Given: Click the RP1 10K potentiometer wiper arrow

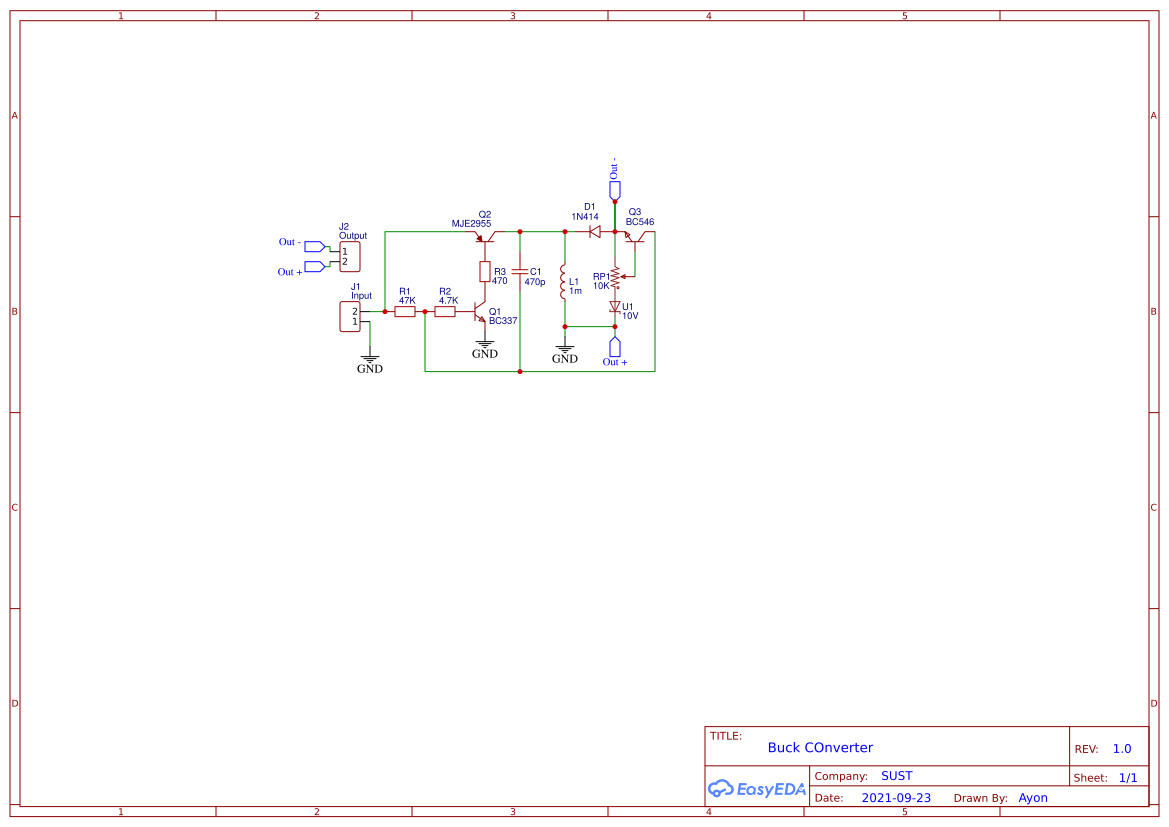Looking at the screenshot, I should pos(622,277).
